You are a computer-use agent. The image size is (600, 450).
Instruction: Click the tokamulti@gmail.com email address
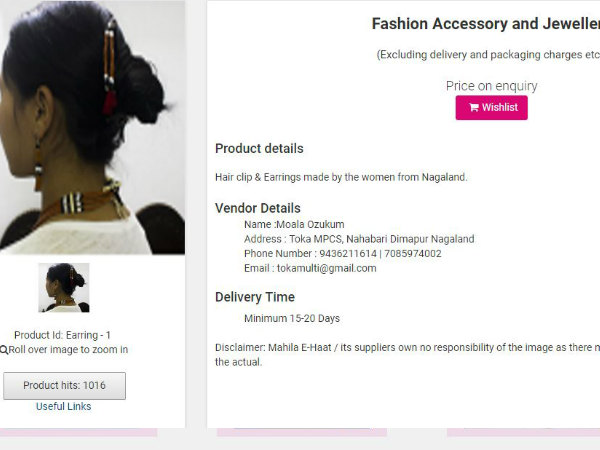(326, 268)
